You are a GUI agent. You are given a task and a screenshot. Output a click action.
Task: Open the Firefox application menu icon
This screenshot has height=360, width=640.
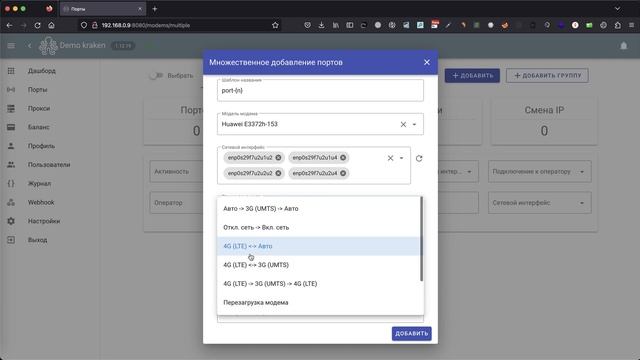point(631,25)
